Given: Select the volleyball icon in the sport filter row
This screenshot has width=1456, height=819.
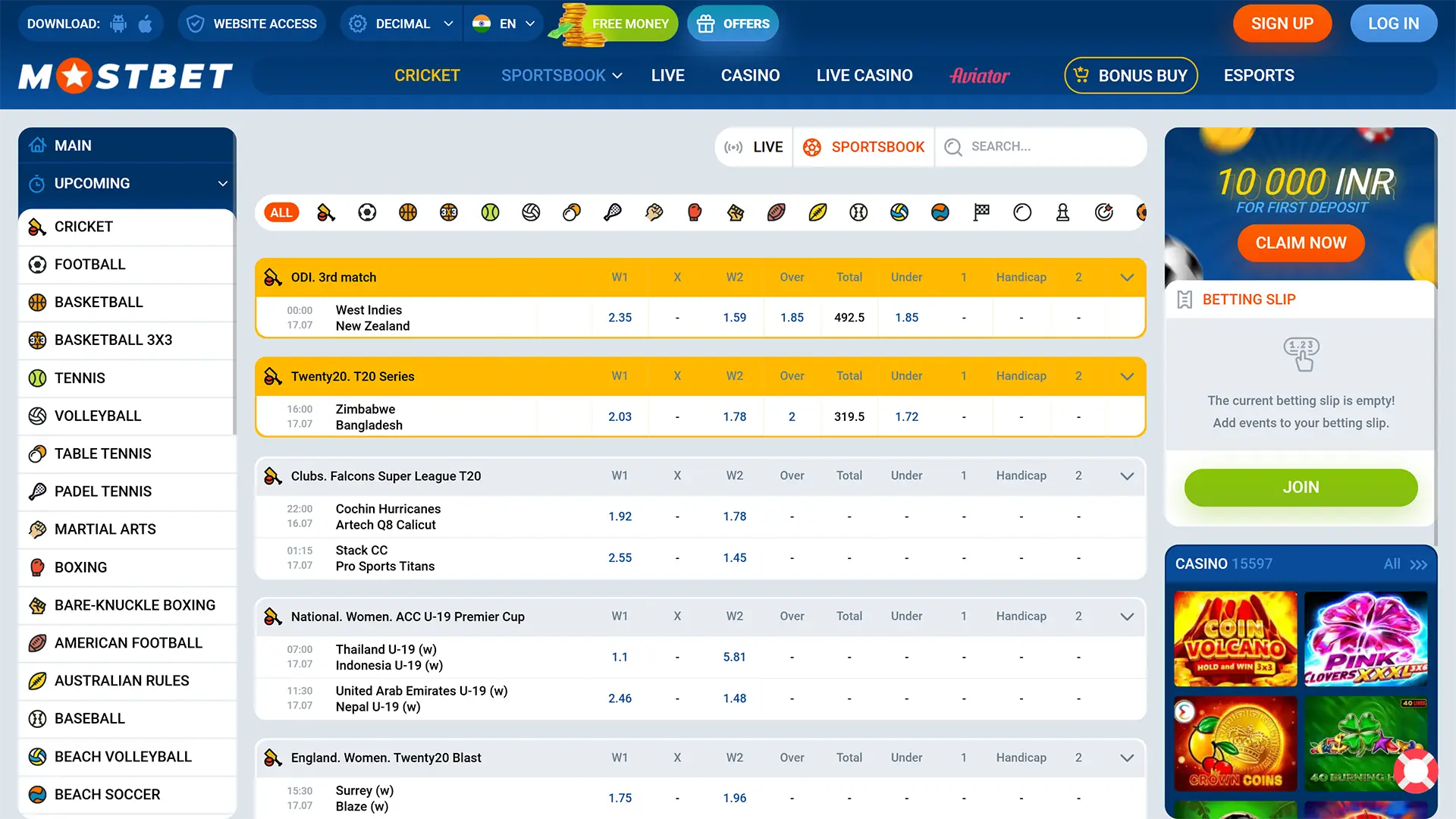Looking at the screenshot, I should coord(531,213).
